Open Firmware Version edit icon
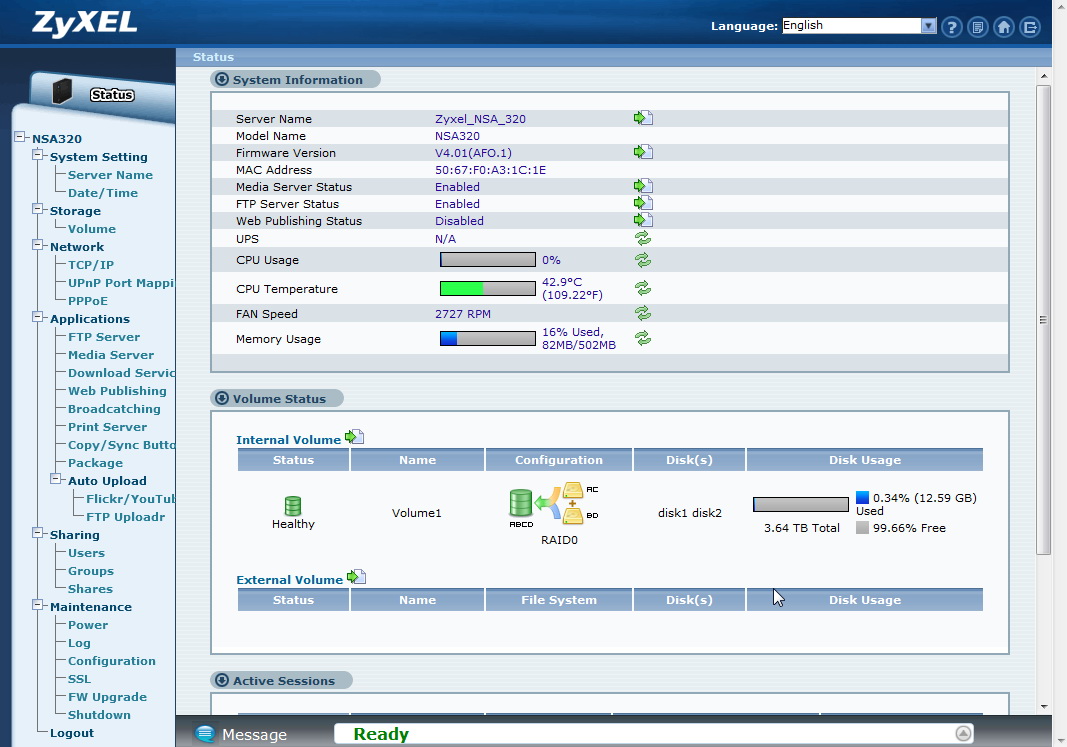The width and height of the screenshot is (1067, 747). click(643, 152)
